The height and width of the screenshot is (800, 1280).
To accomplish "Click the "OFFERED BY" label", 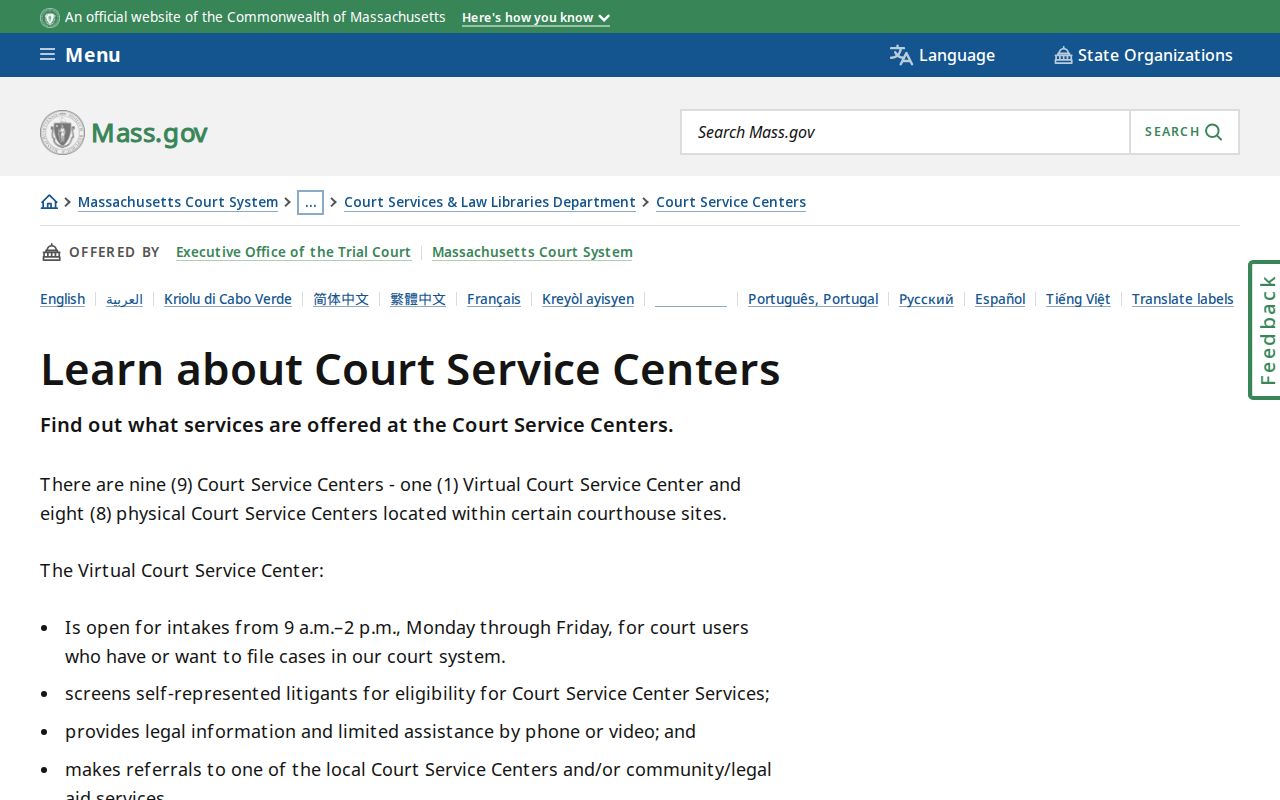I will click(x=114, y=252).
